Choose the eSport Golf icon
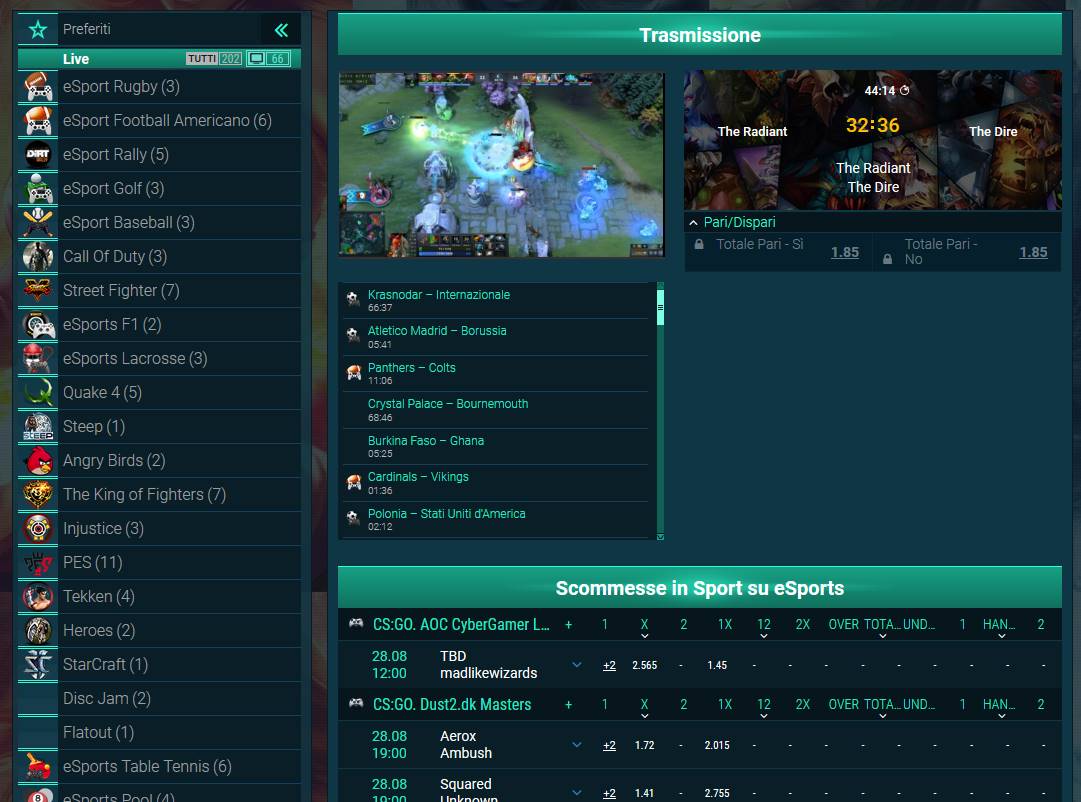The width and height of the screenshot is (1081, 802). tap(38, 188)
